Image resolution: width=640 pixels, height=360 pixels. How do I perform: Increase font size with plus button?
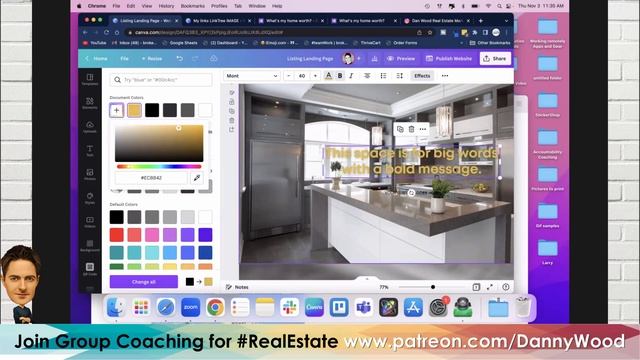[x=315, y=76]
